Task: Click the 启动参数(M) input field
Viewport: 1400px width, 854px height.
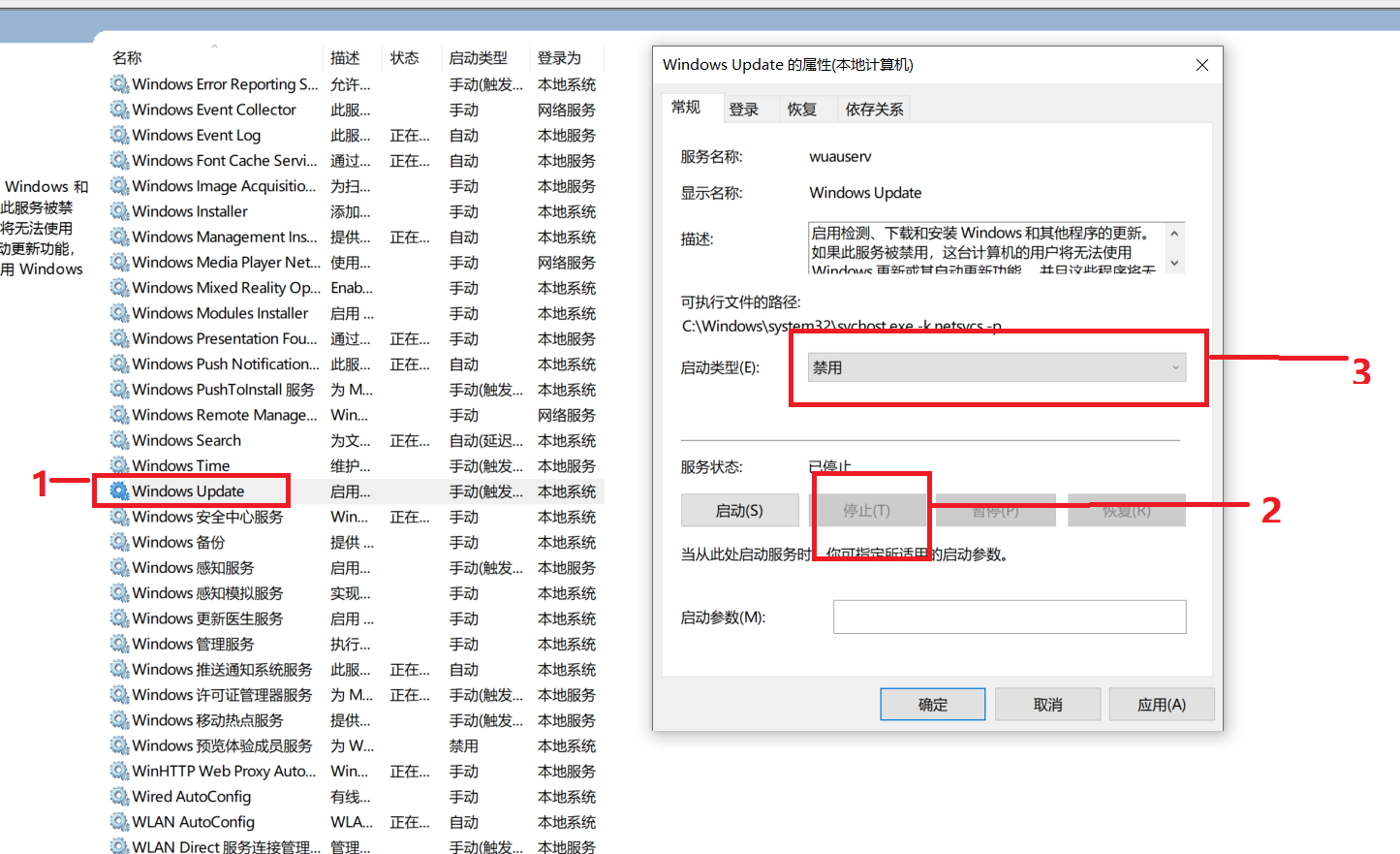Action: tap(1010, 617)
